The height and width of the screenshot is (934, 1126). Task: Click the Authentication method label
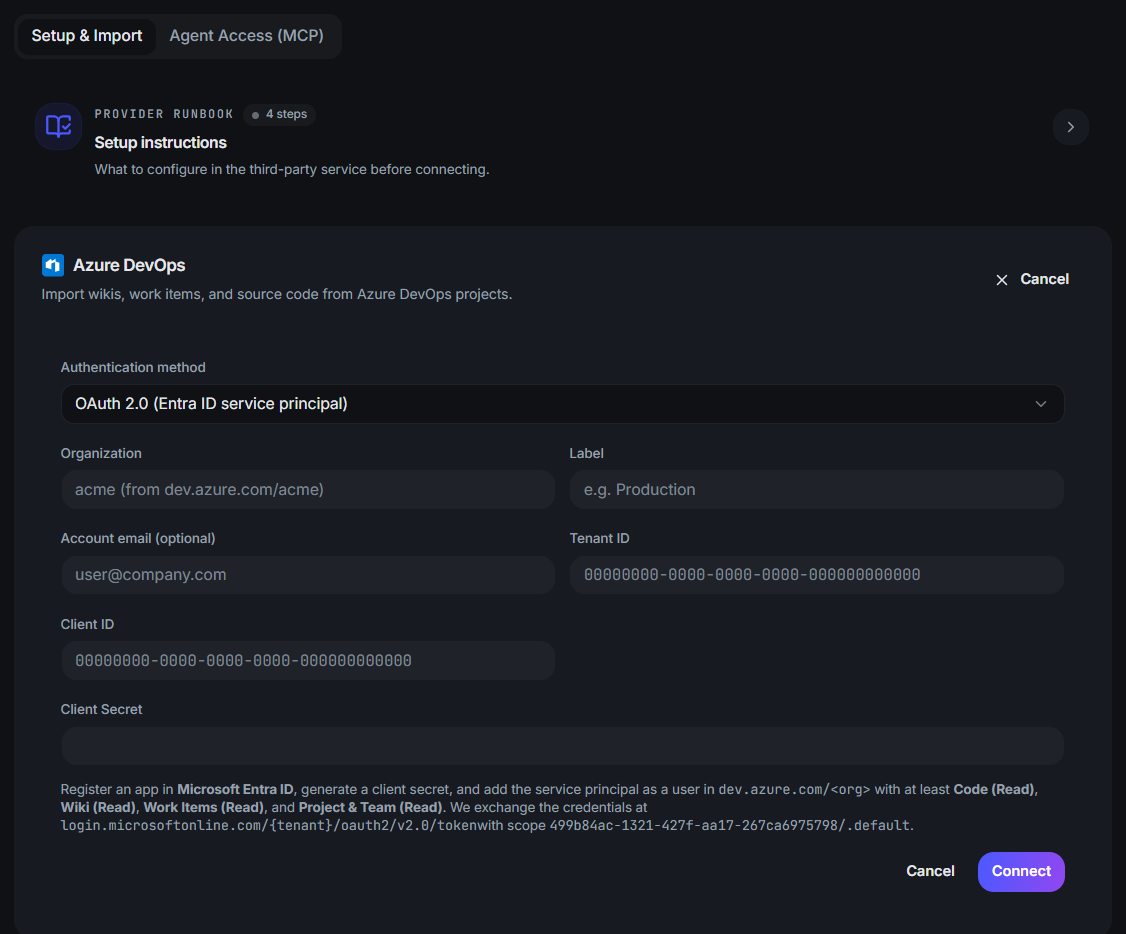click(133, 368)
